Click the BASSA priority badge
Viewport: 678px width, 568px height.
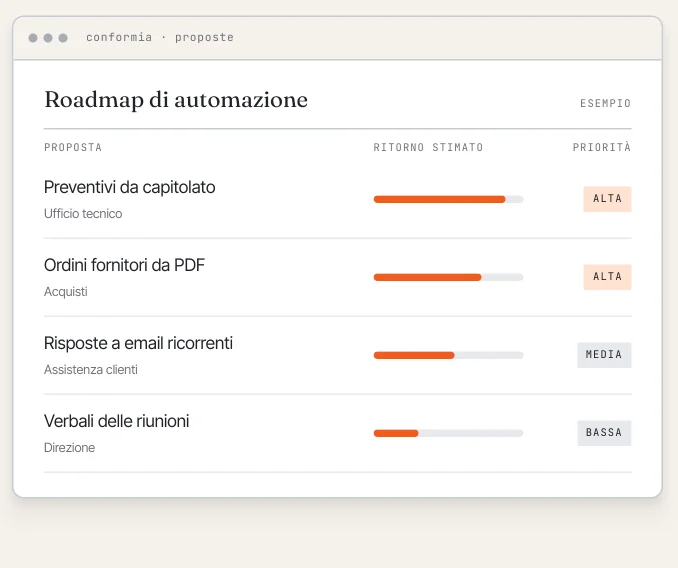(x=604, y=433)
